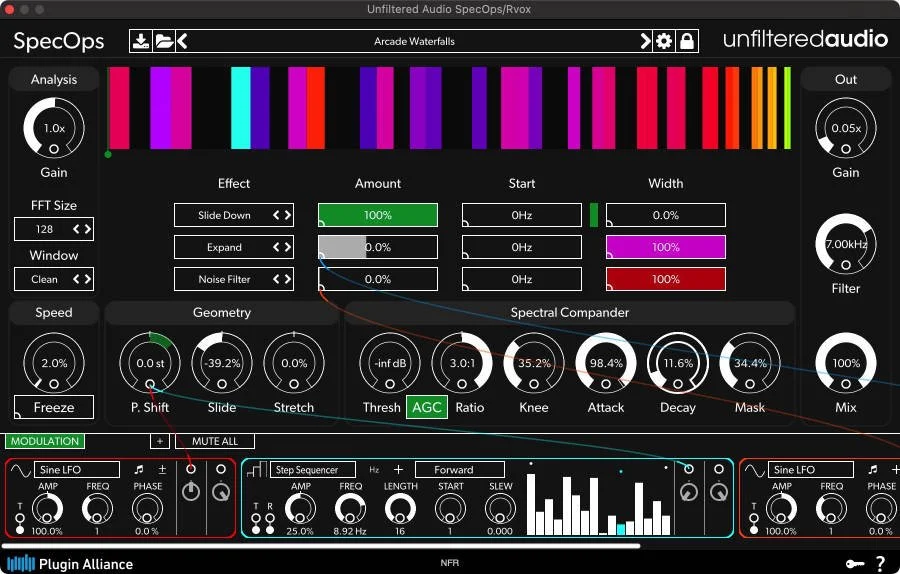Click the Slide Down Start 0Hz field
Screen dimensions: 900x574
coord(522,215)
